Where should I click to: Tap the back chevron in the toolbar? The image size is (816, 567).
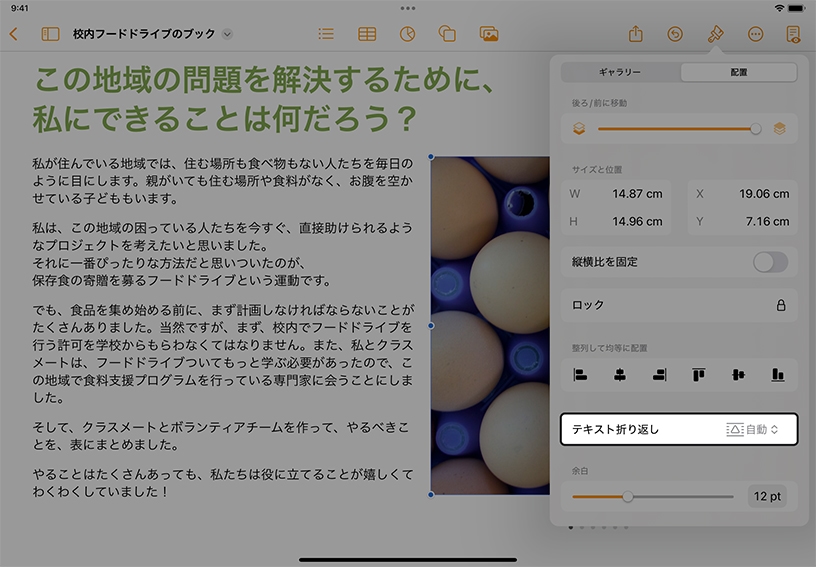pos(13,34)
